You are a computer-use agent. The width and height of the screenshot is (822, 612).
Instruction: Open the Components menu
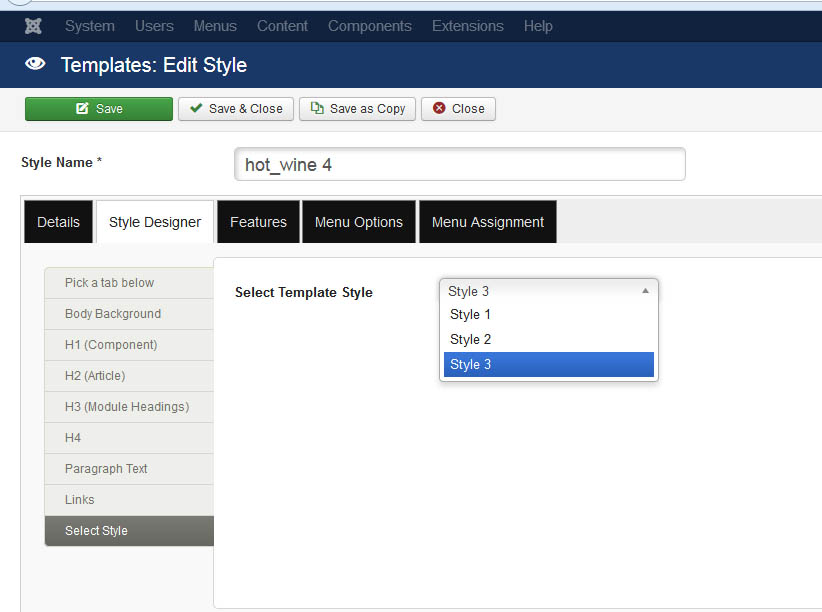(x=370, y=26)
